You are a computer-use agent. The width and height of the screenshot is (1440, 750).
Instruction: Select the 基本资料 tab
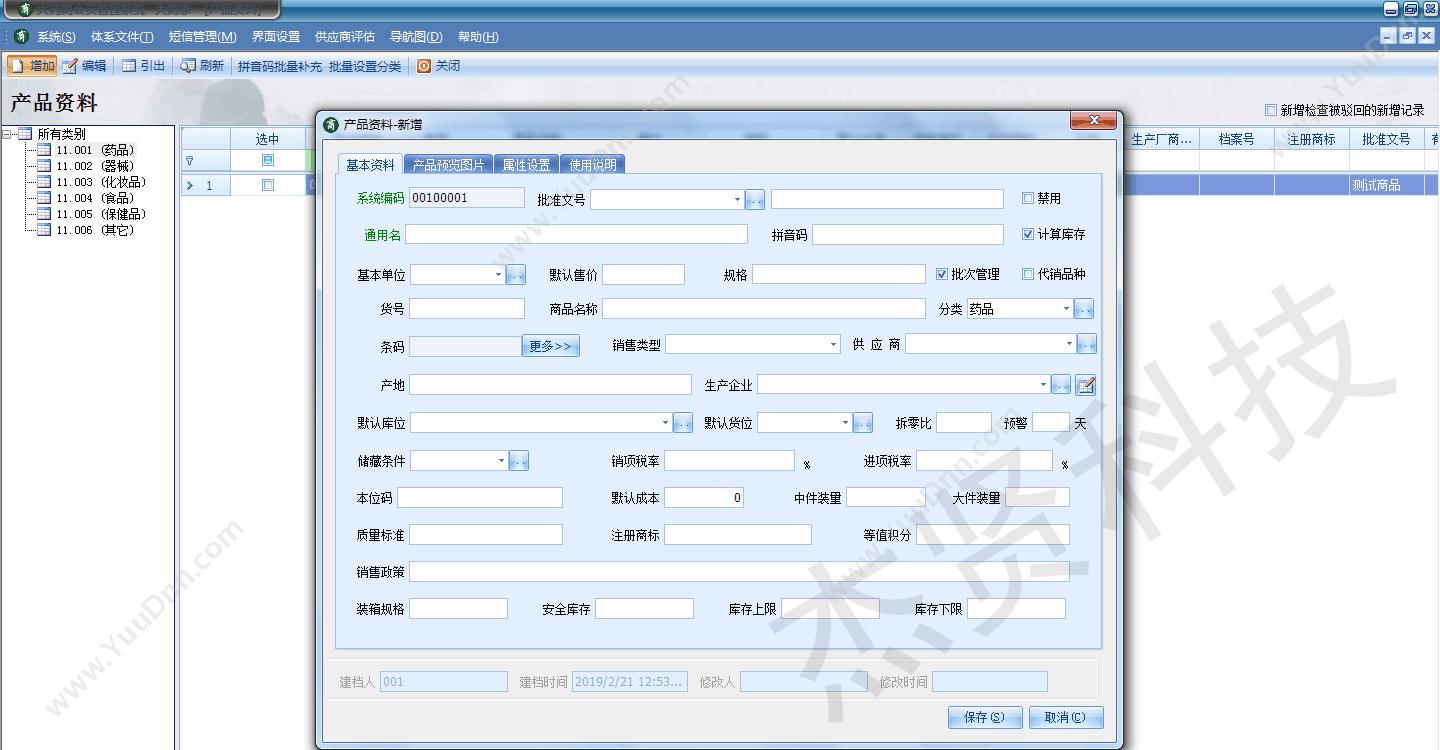pos(370,165)
